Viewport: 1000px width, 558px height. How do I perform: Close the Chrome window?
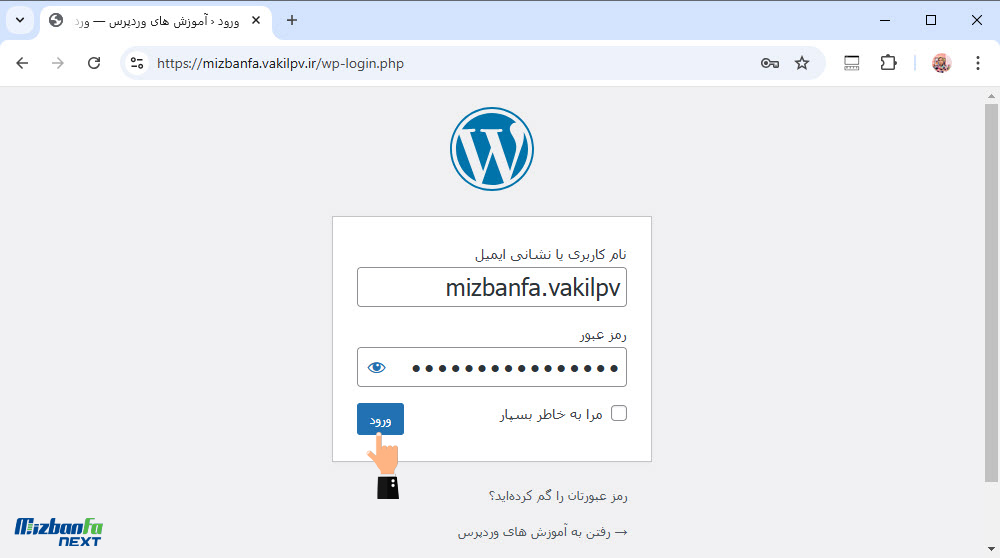pyautogui.click(x=976, y=20)
